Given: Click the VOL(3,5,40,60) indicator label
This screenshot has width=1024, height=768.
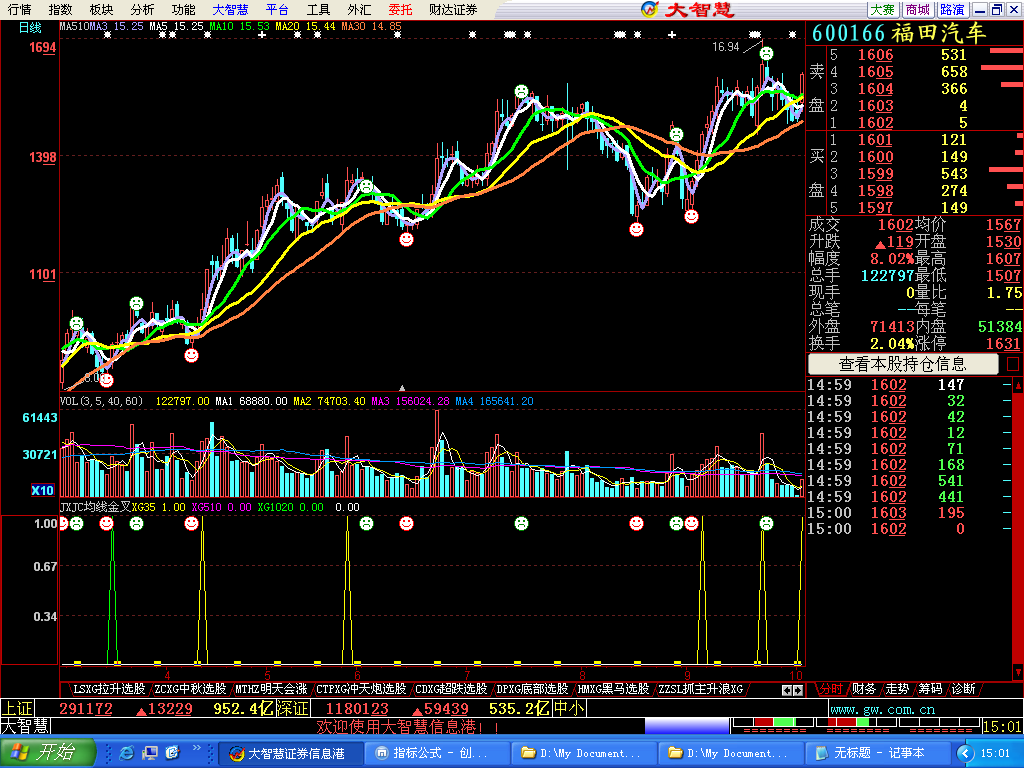Looking at the screenshot, I should [101, 401].
